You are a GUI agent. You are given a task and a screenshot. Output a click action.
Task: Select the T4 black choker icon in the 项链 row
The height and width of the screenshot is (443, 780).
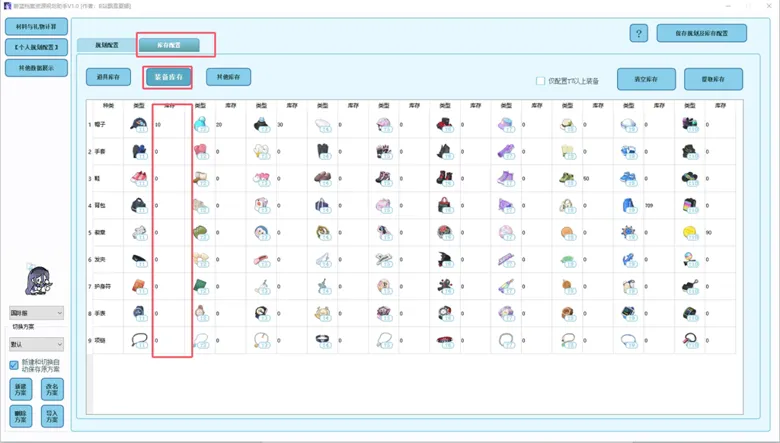[x=323, y=340]
